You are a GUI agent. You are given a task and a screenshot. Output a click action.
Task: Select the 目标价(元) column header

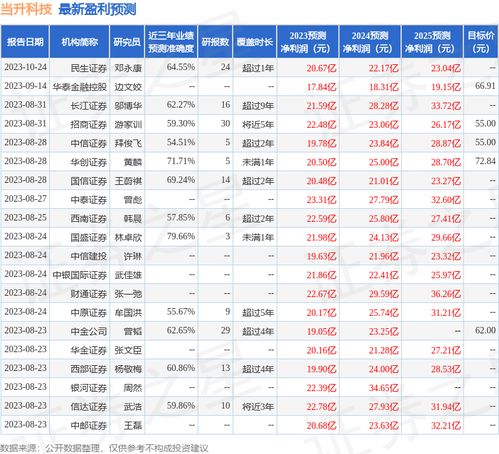pos(481,42)
